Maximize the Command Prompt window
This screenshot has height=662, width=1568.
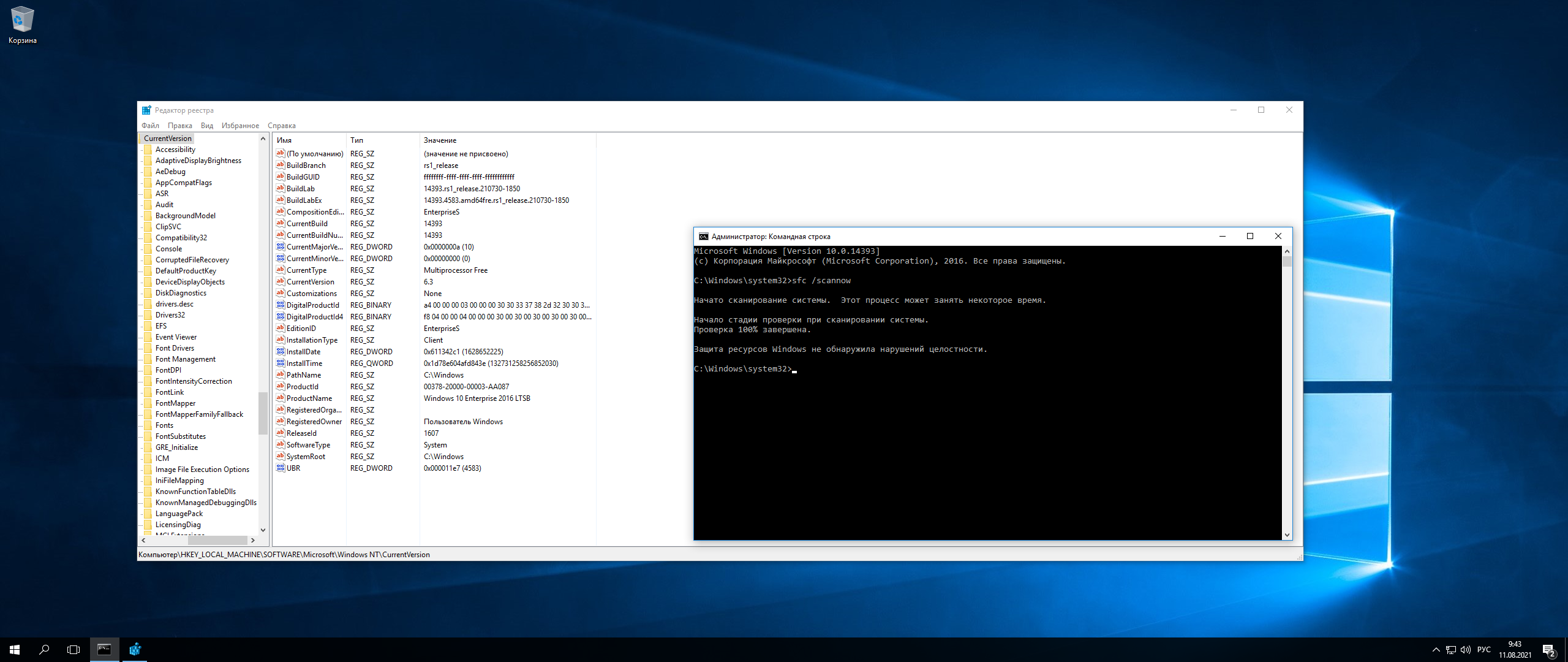[x=1250, y=237]
